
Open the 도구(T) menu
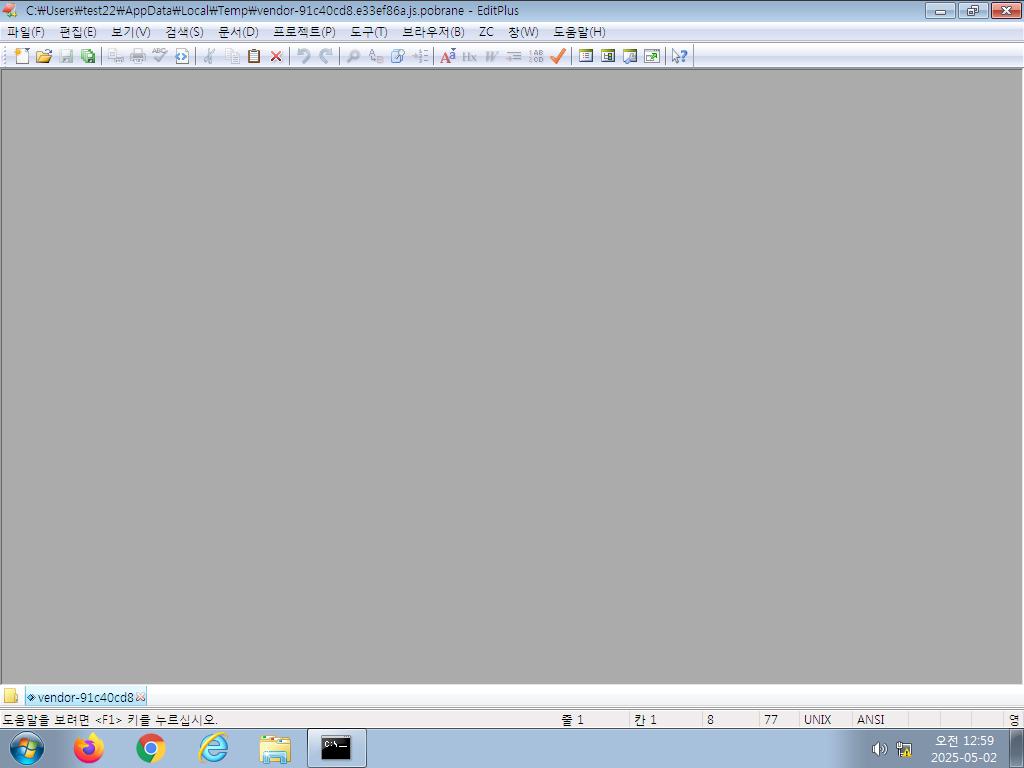(x=368, y=32)
